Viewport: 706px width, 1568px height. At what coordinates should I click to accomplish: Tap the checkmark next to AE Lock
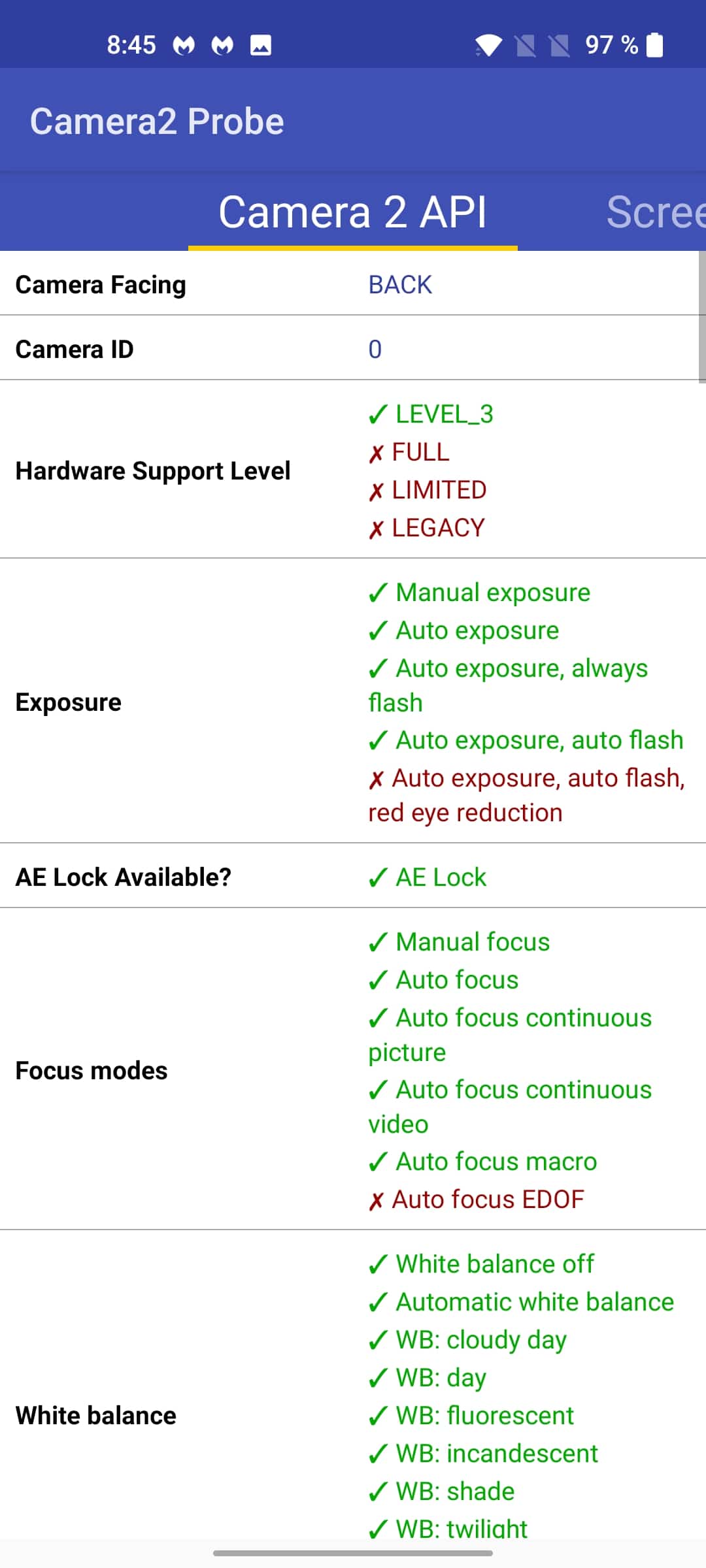click(378, 877)
